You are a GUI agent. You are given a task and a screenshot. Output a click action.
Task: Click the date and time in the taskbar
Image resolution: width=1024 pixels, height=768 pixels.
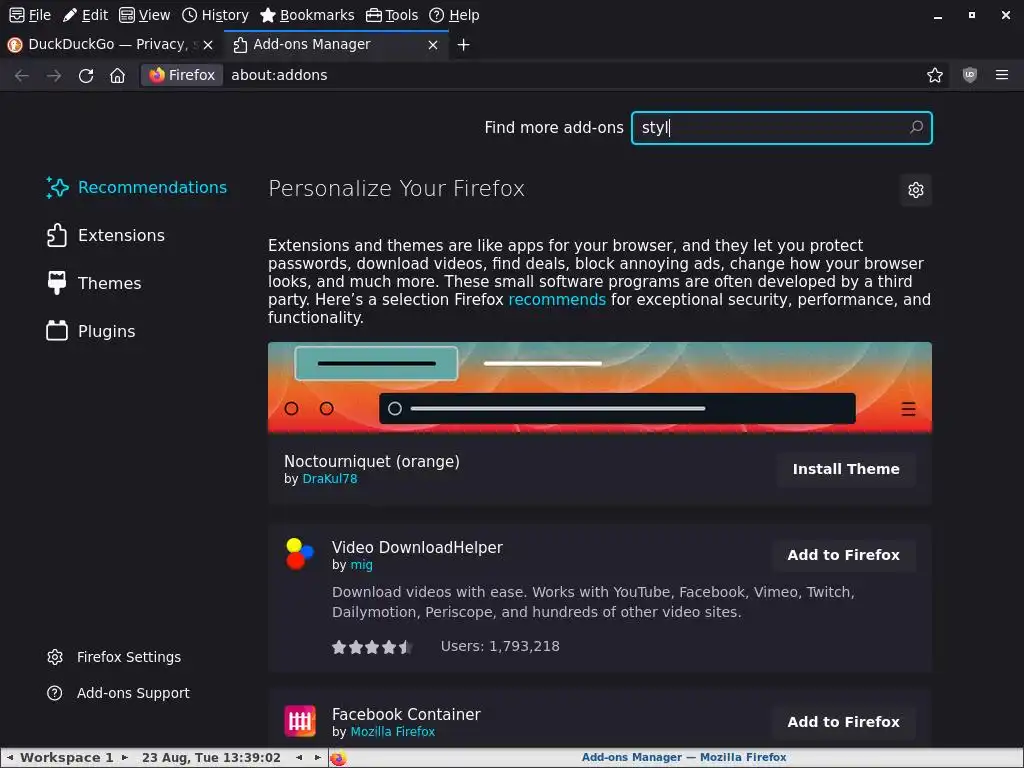click(212, 758)
